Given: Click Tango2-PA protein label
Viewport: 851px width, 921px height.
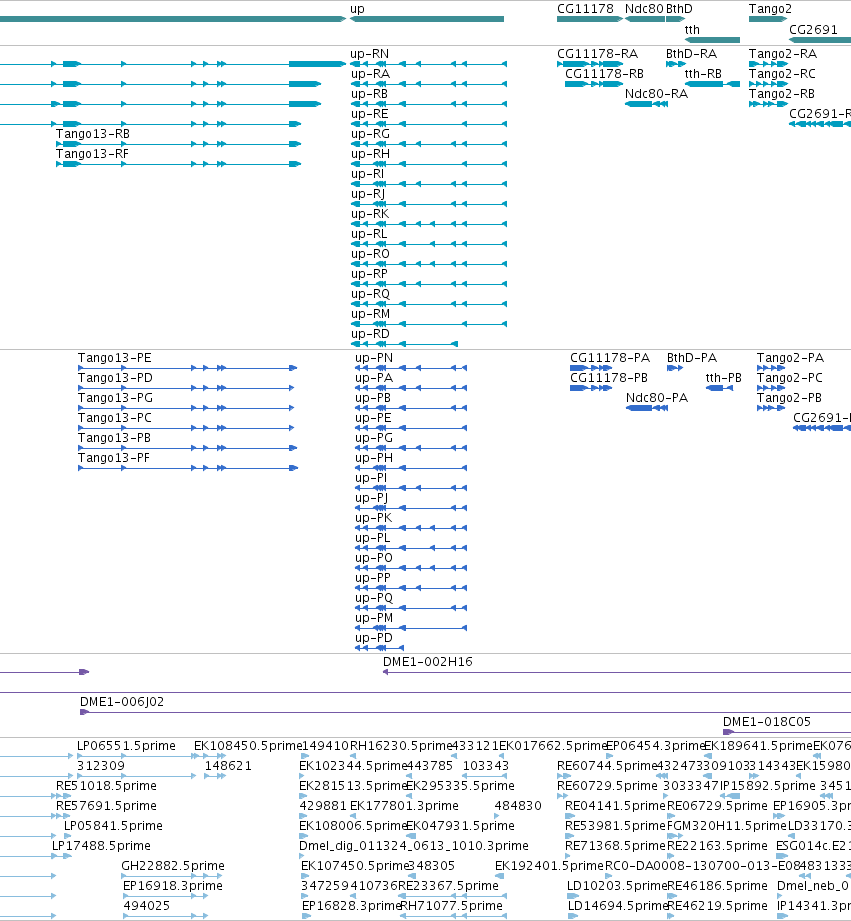Looking at the screenshot, I should click(x=790, y=358).
